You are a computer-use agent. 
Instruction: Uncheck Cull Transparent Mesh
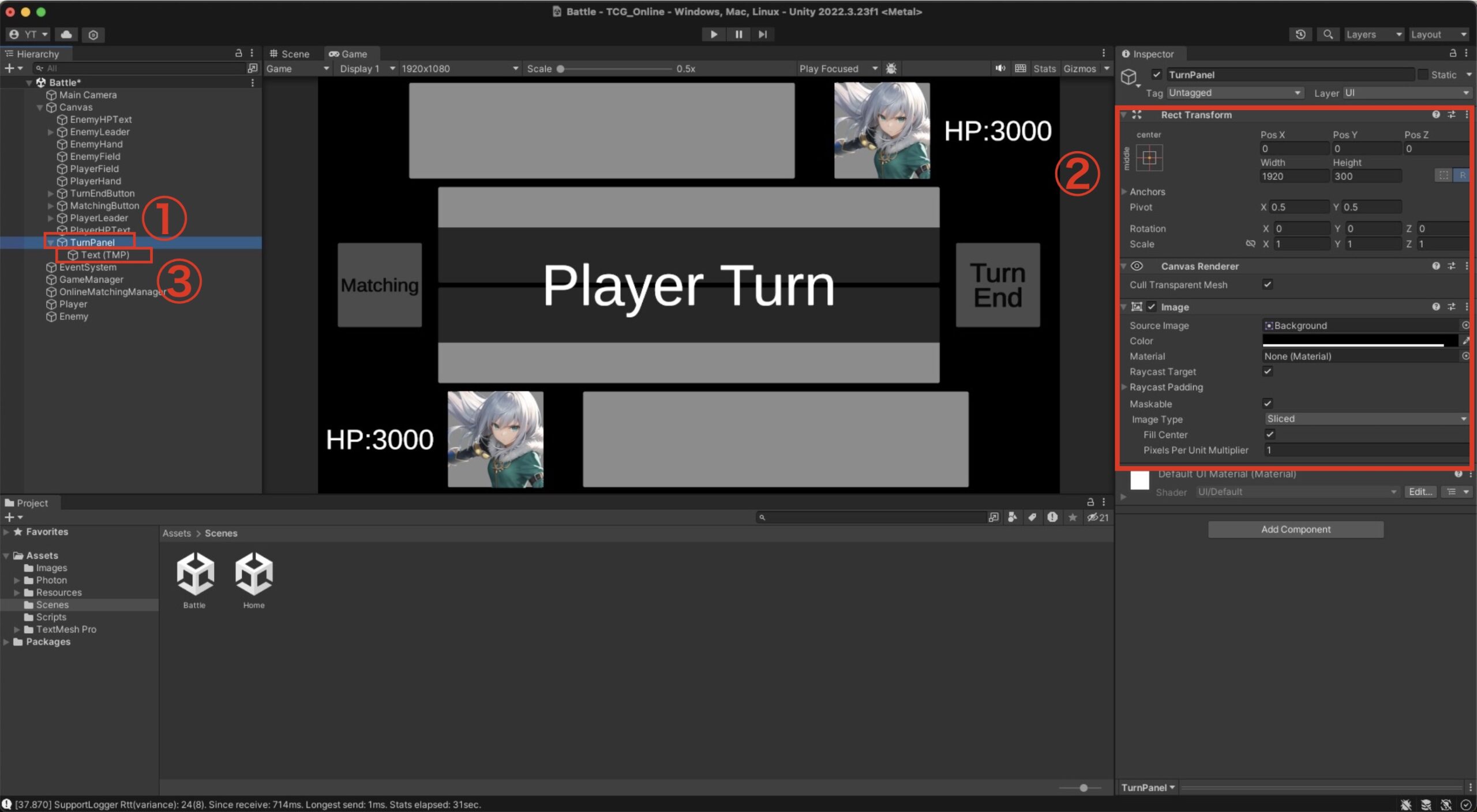pos(1268,284)
